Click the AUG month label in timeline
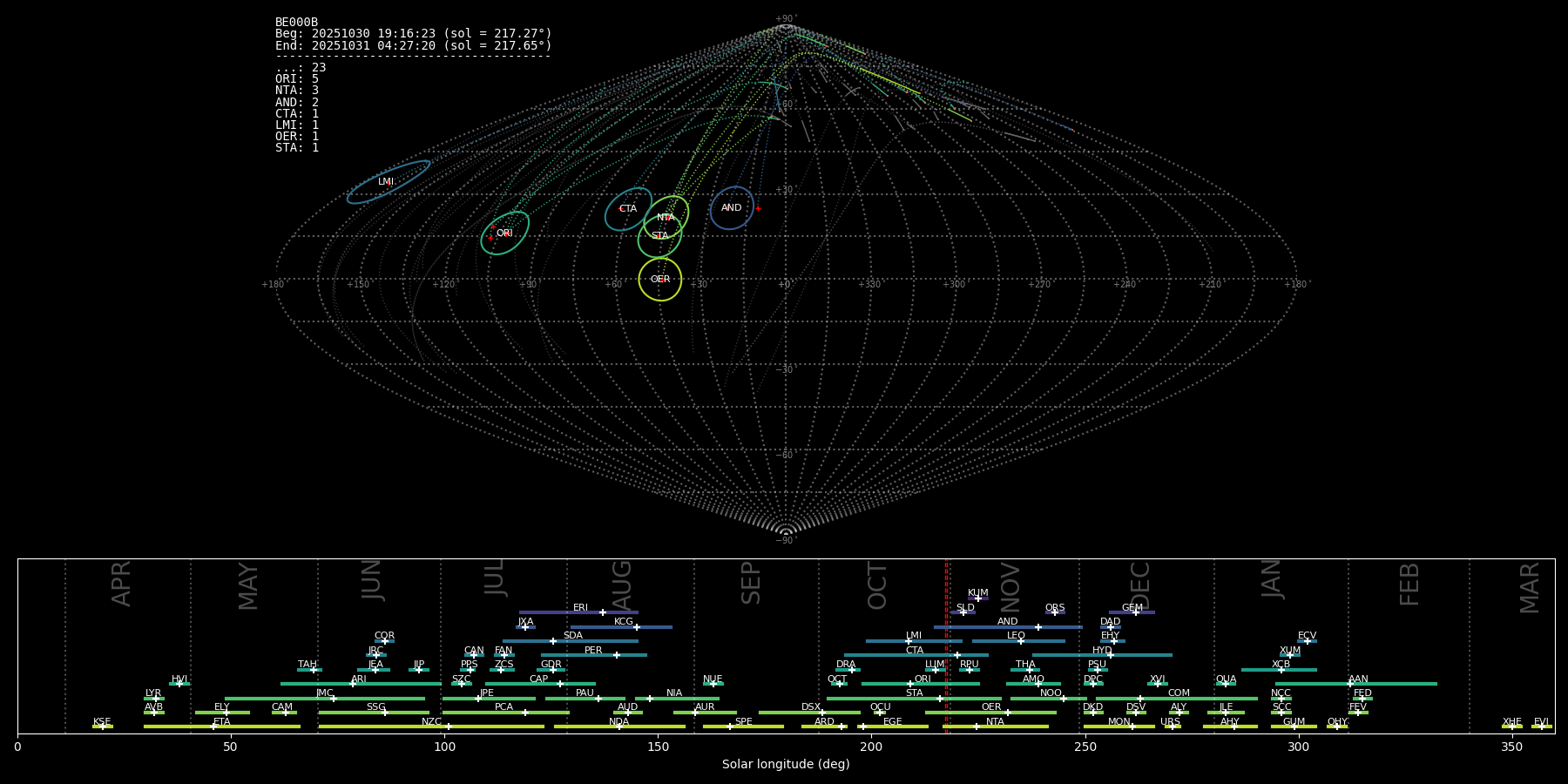 coord(622,585)
